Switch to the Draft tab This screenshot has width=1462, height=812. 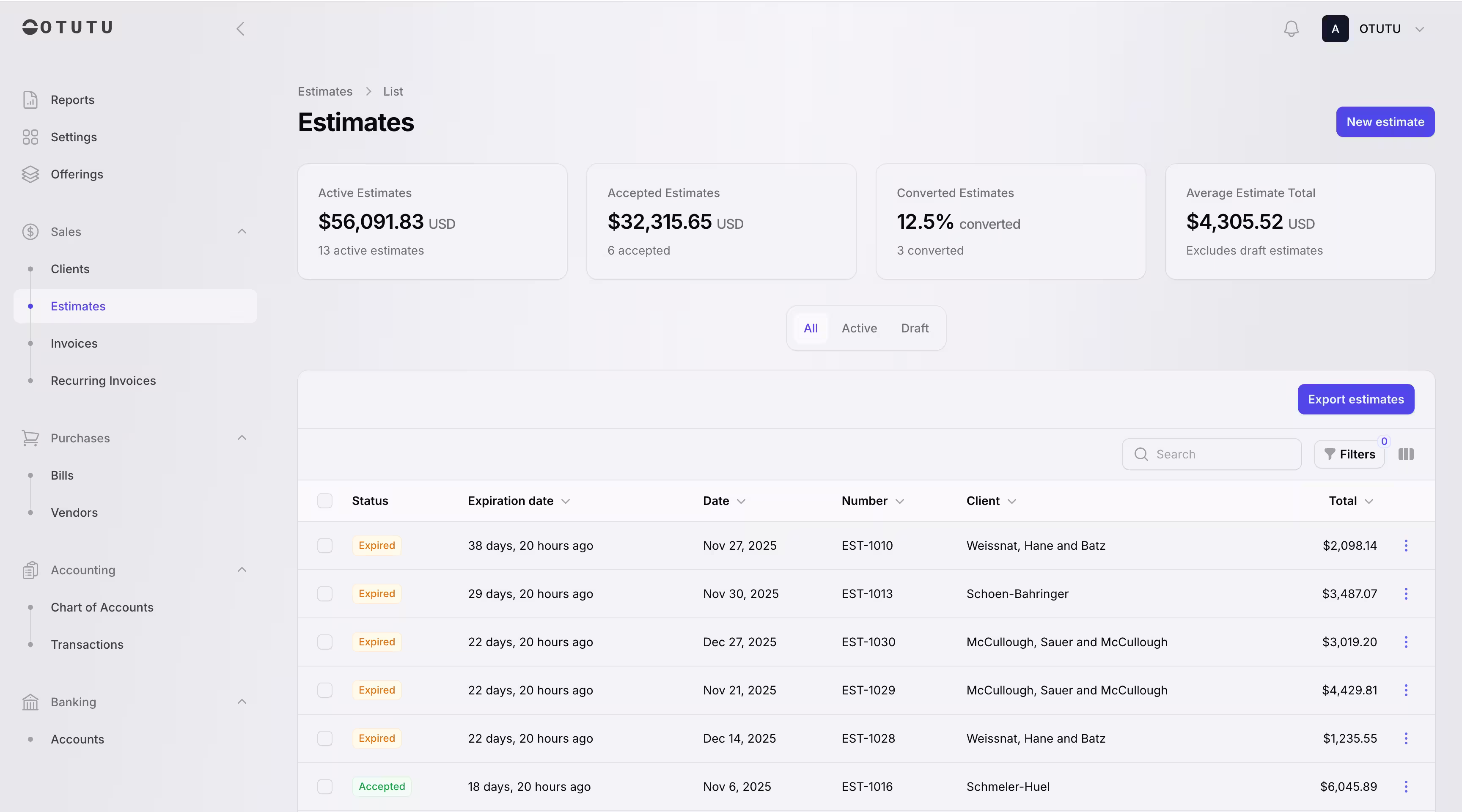[x=914, y=327]
